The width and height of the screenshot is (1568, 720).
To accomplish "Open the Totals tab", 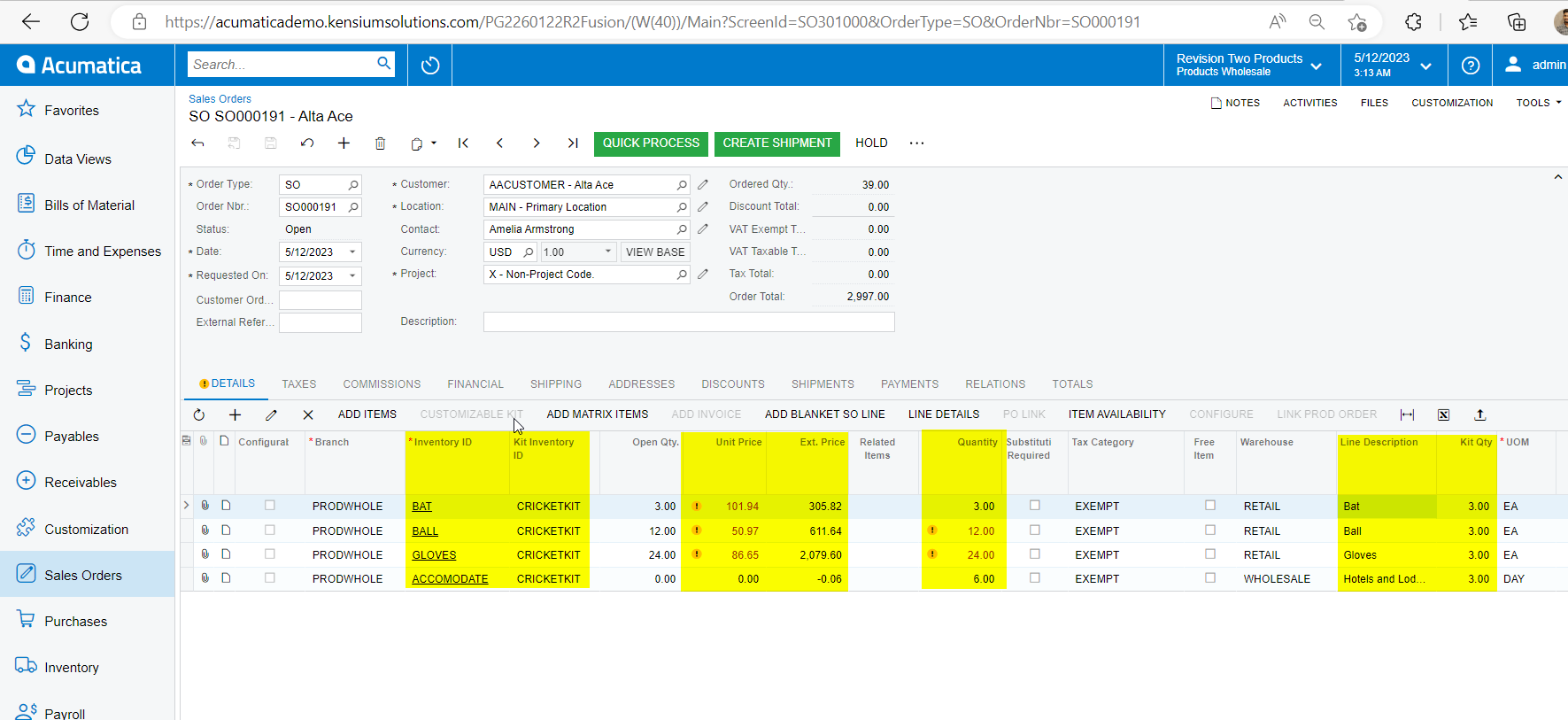I will (1072, 384).
